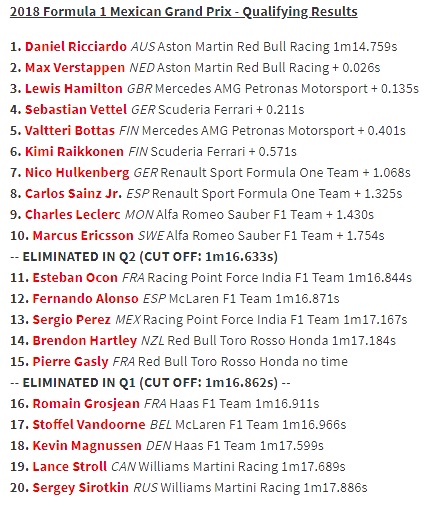
Task: Open the Esteban Ocon driver link
Action: [x=75, y=277]
